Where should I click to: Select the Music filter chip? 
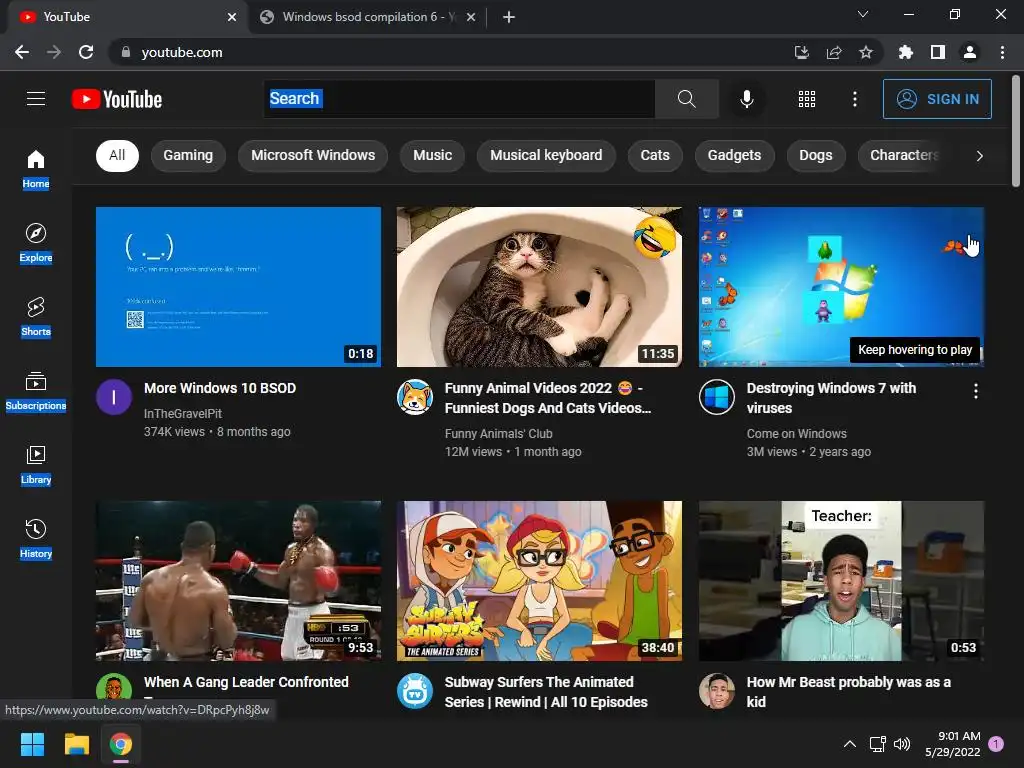pyautogui.click(x=432, y=155)
